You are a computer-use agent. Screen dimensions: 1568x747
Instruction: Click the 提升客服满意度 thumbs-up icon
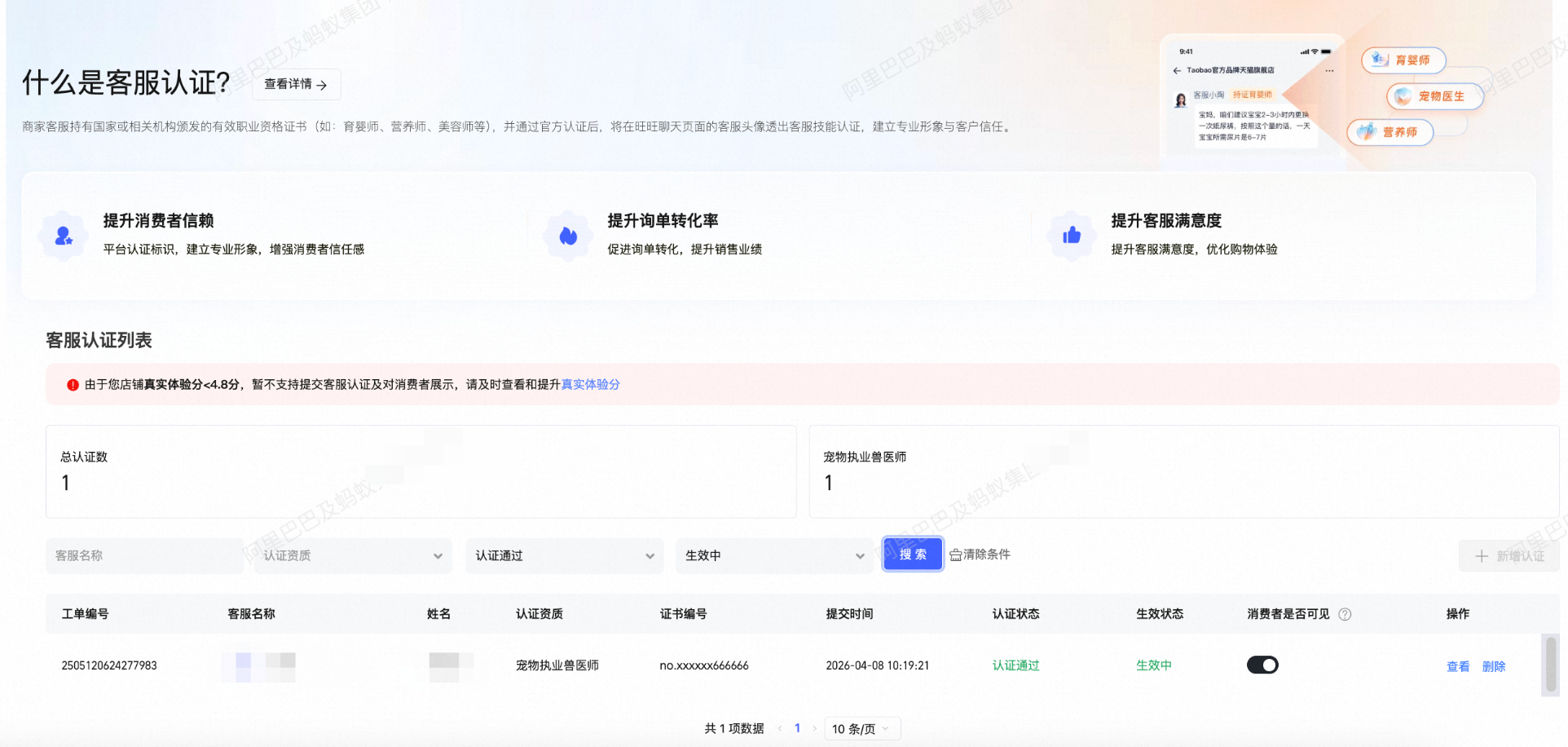[1072, 236]
